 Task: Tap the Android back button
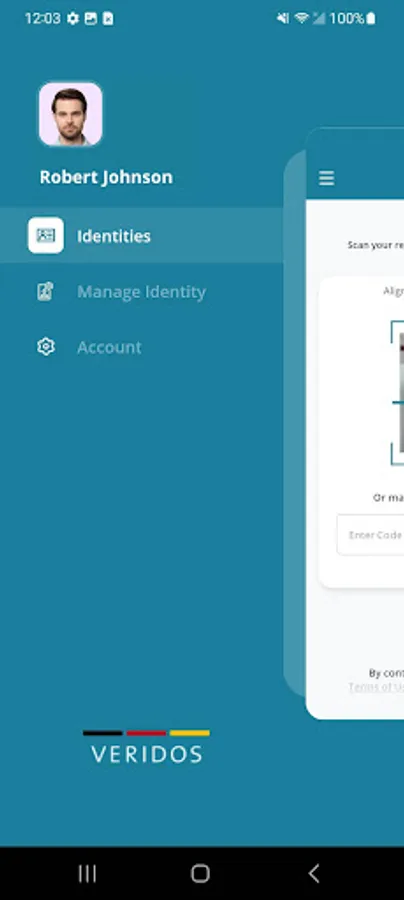[313, 874]
